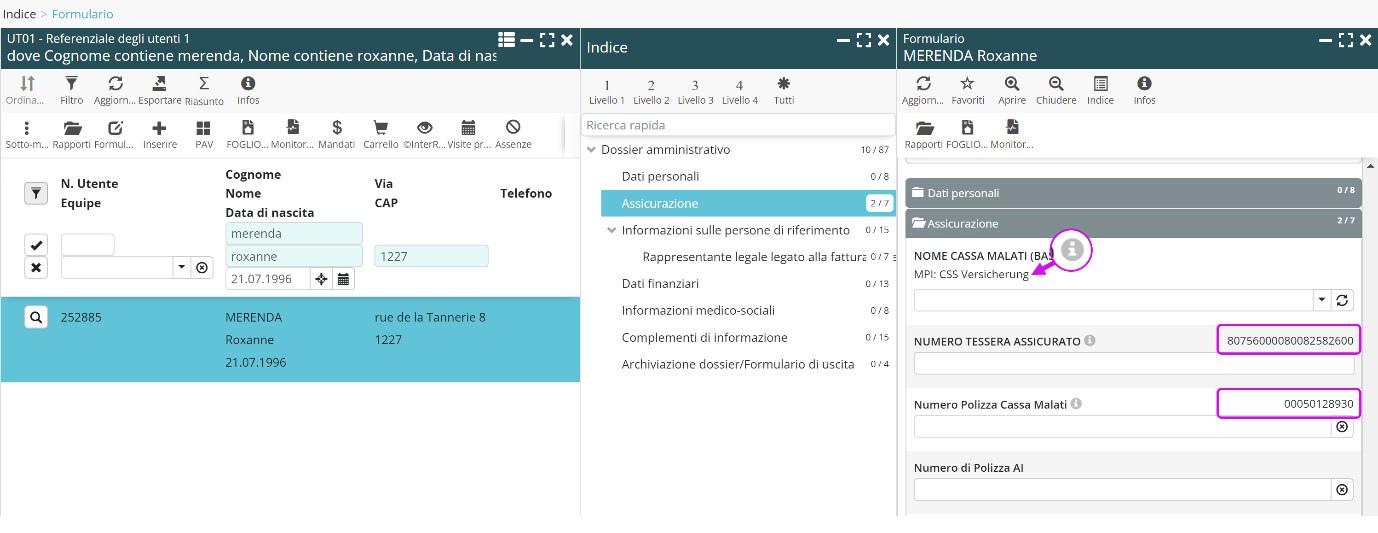This screenshot has width=1378, height=533.
Task: Toggle the filter funnel button beside N. Utente
Action: pos(36,194)
